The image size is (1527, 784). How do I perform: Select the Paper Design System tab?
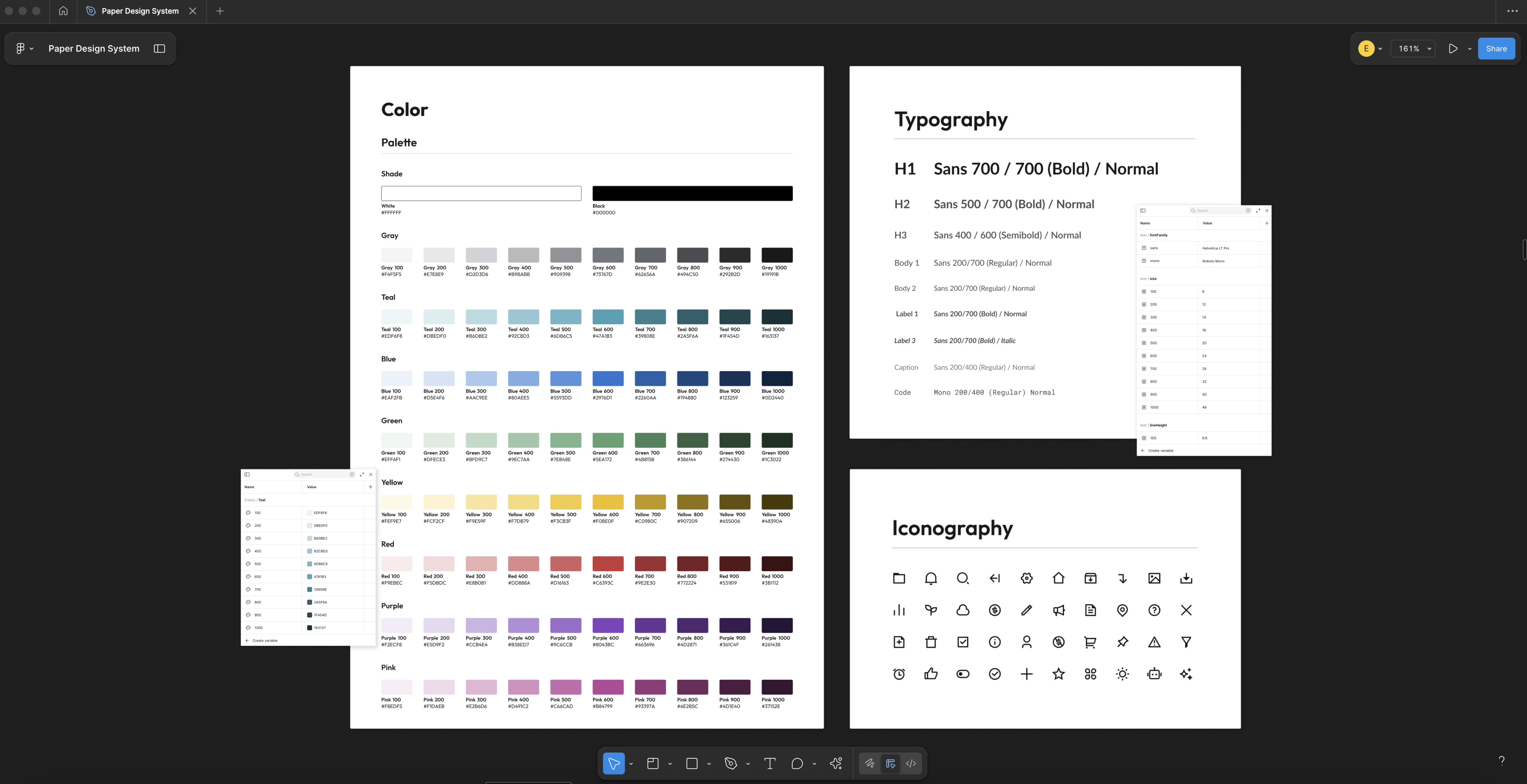click(x=140, y=11)
